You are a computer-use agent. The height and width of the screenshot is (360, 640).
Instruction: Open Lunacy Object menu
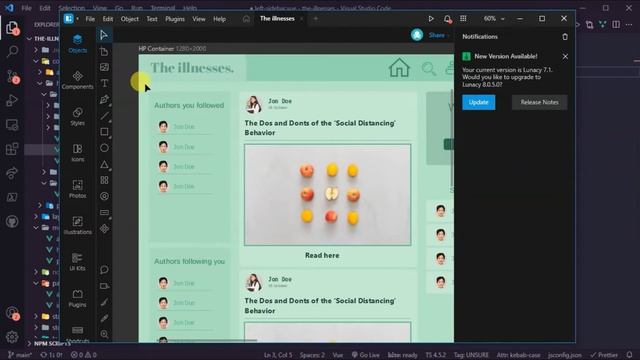pos(130,19)
